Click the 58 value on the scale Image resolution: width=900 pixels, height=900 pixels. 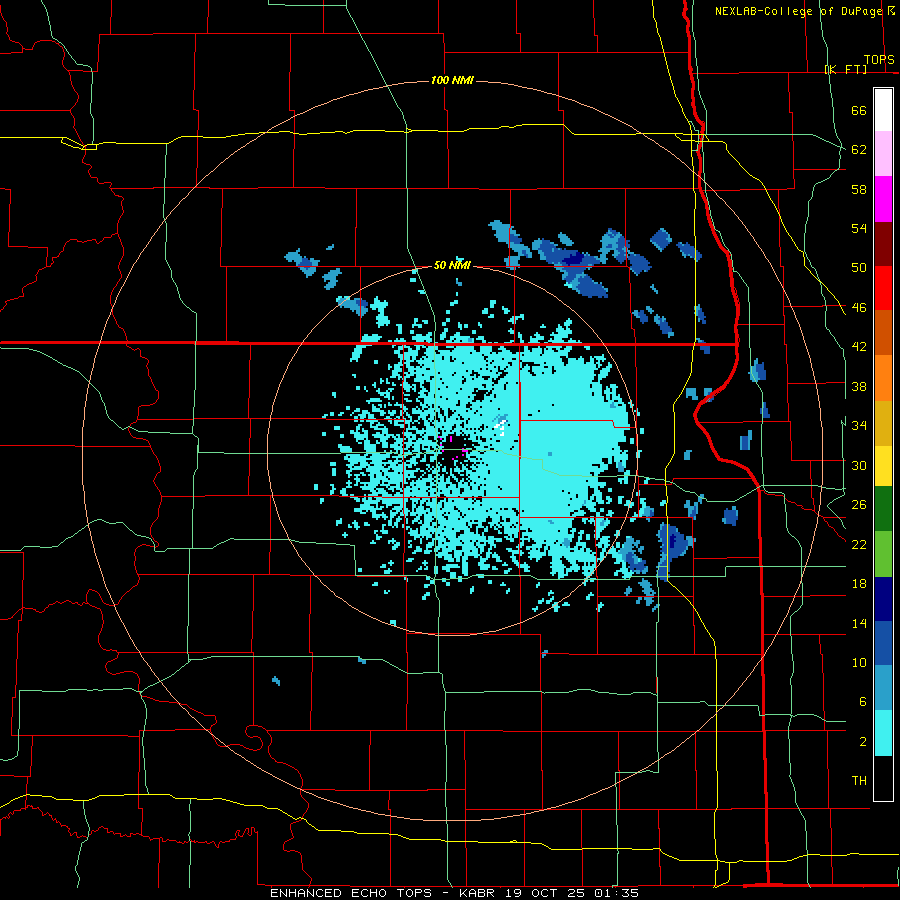click(859, 189)
